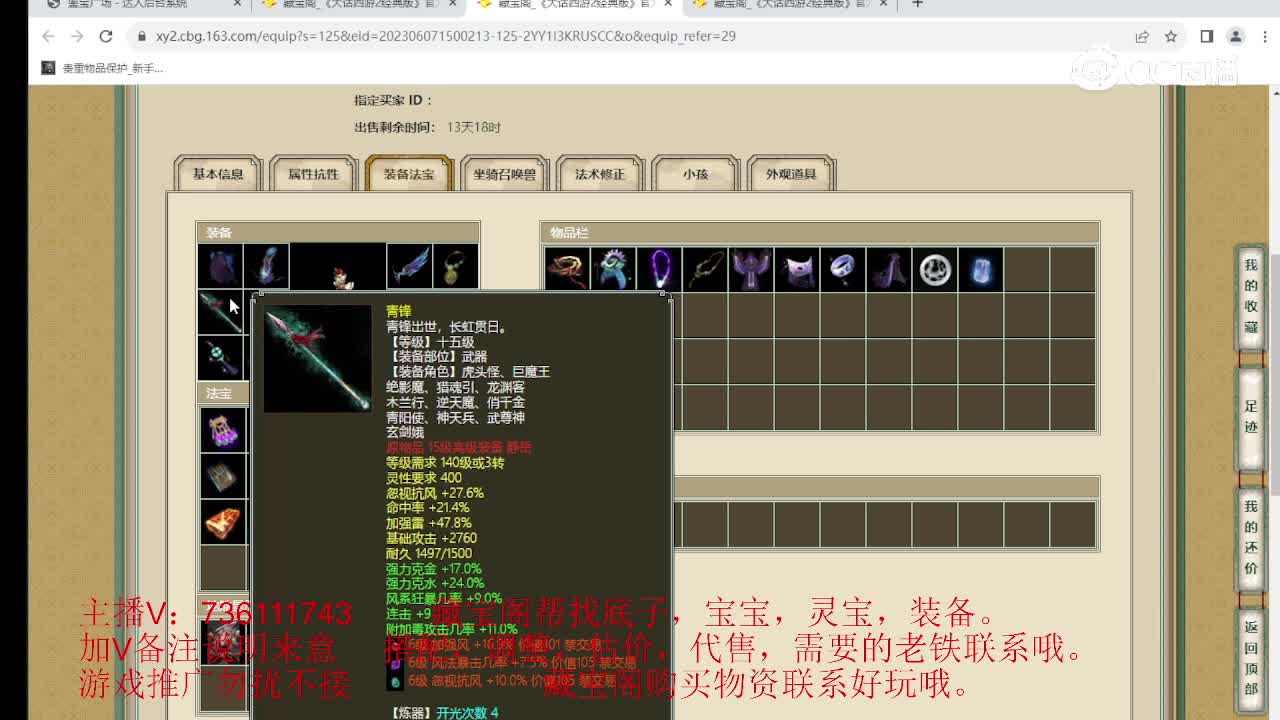Reload the page with the refresh icon
The image size is (1280, 720).
tap(106, 36)
